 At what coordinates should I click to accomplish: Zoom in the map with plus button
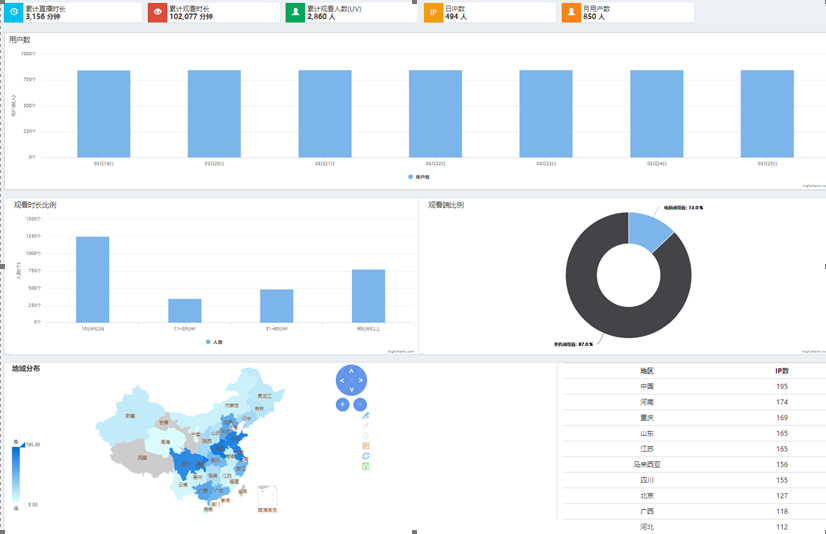[342, 404]
